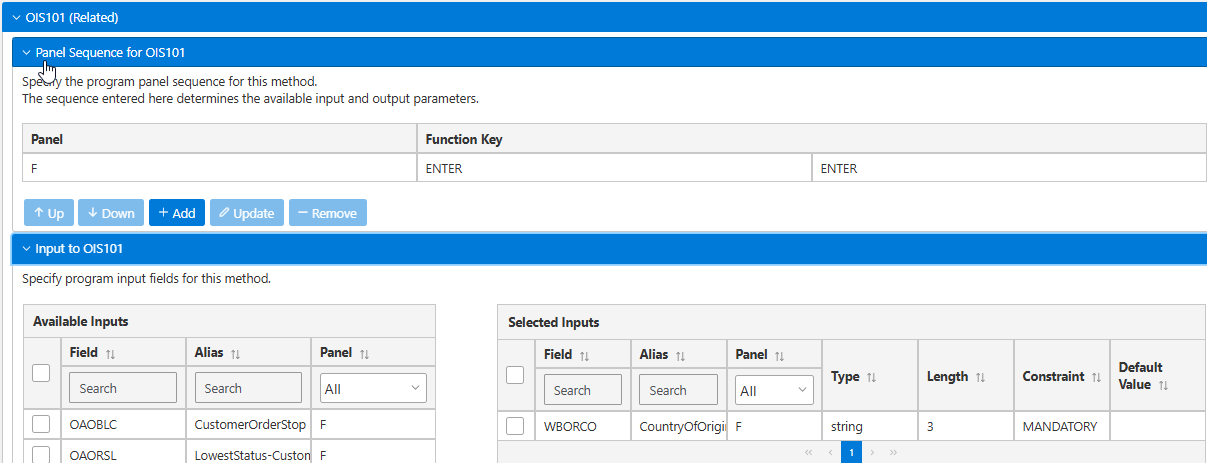Viewport: 1207px width, 463px height.
Task: Select all Available Inputs with header checkbox
Action: coord(41,372)
